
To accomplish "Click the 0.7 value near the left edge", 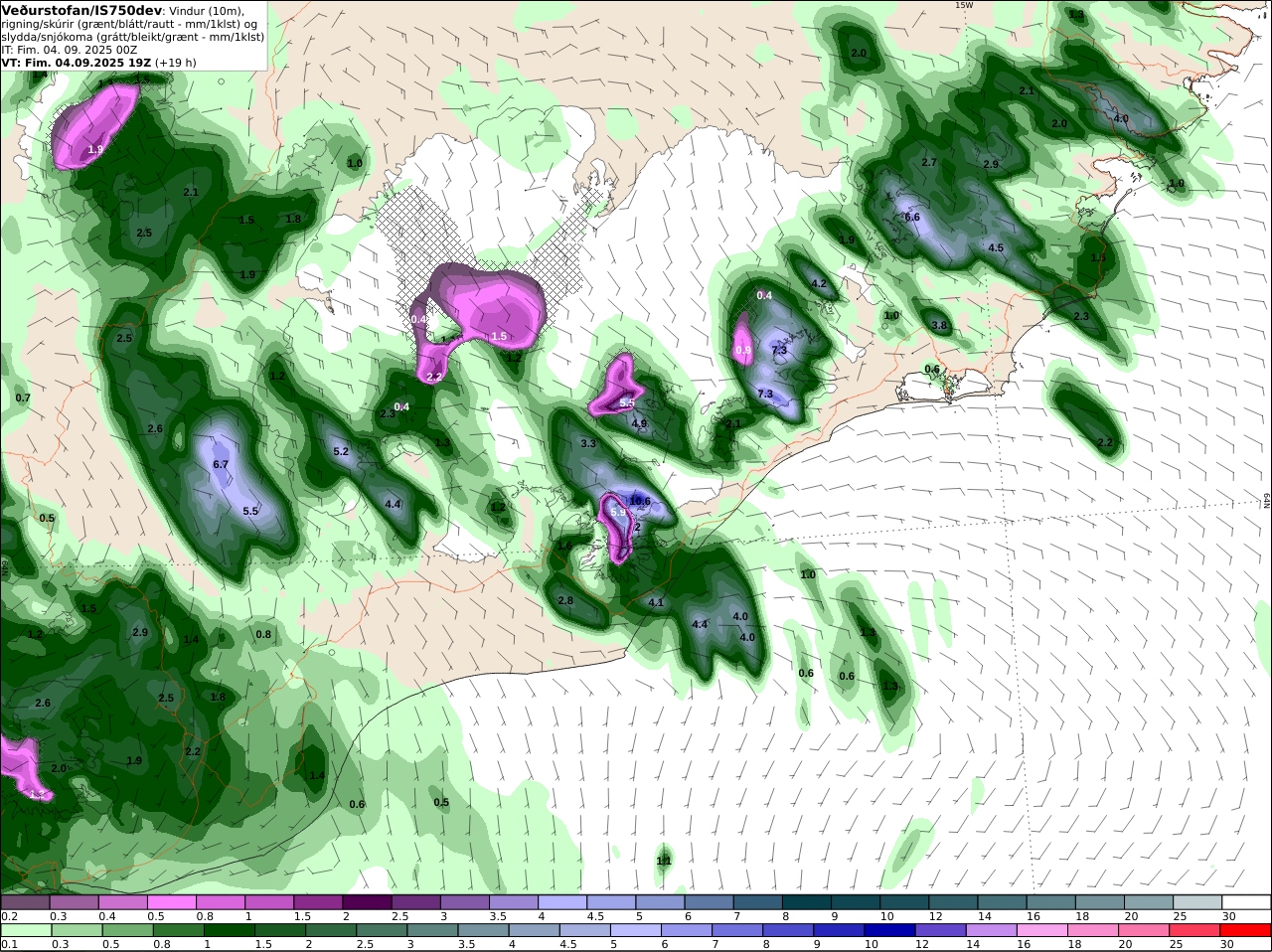I will (x=23, y=397).
